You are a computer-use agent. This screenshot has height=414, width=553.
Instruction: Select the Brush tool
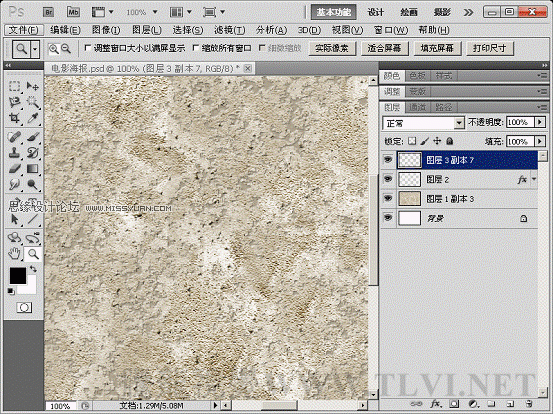(x=33, y=137)
